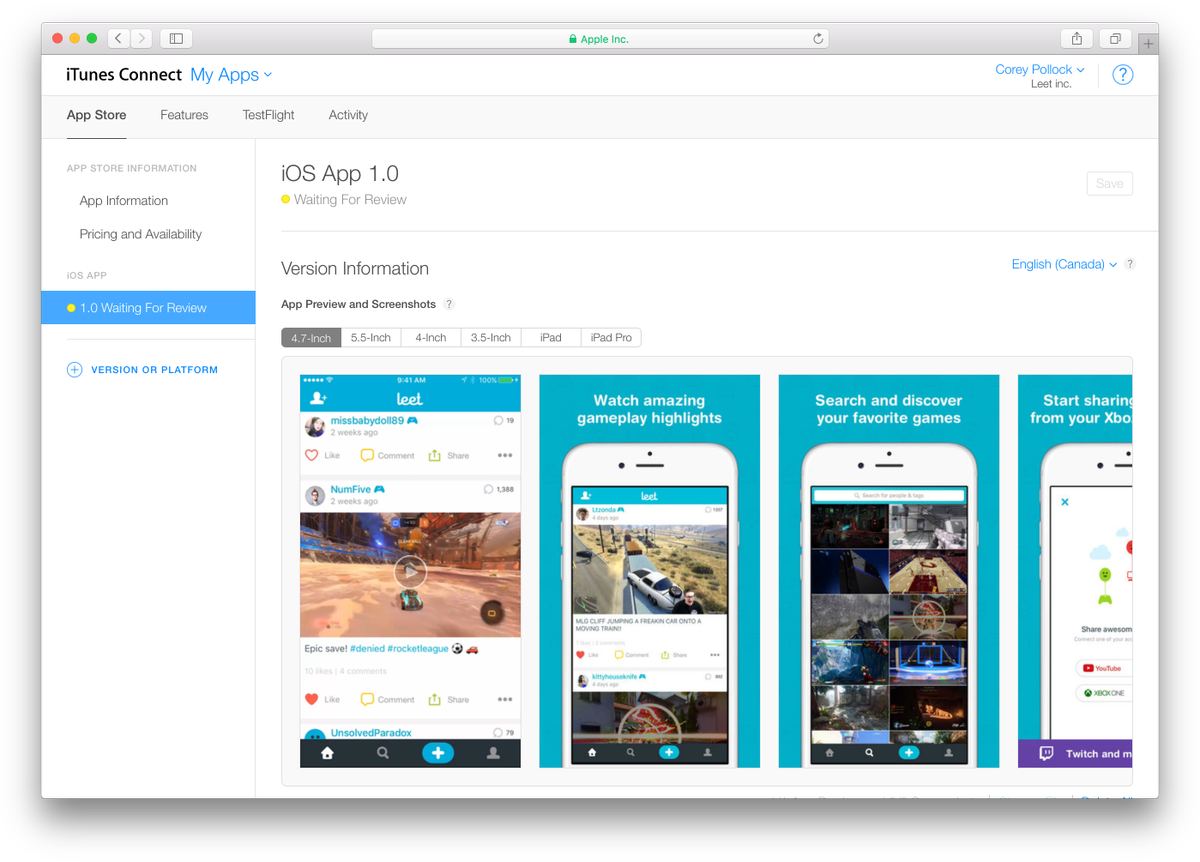
Task: Open the My Apps dropdown
Action: click(x=231, y=75)
